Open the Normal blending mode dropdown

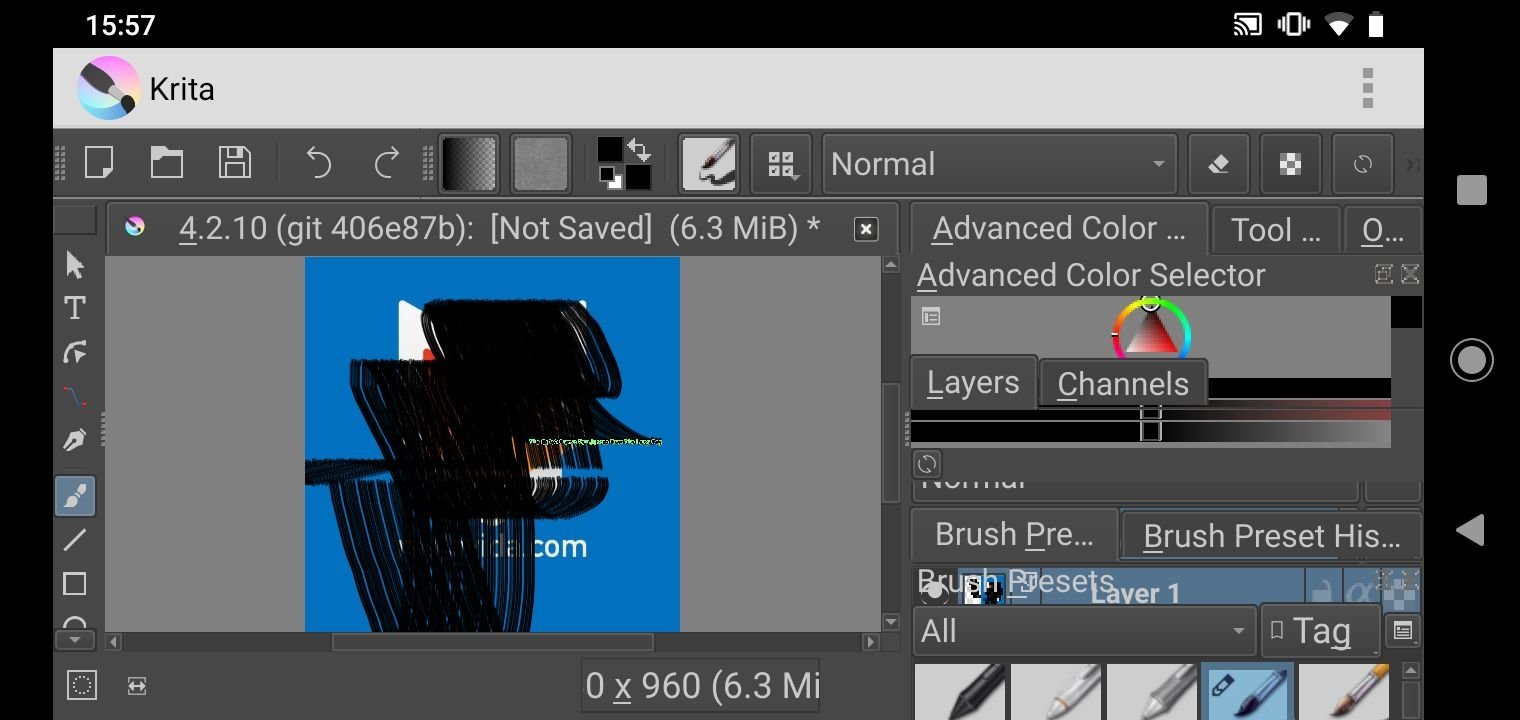(x=999, y=164)
